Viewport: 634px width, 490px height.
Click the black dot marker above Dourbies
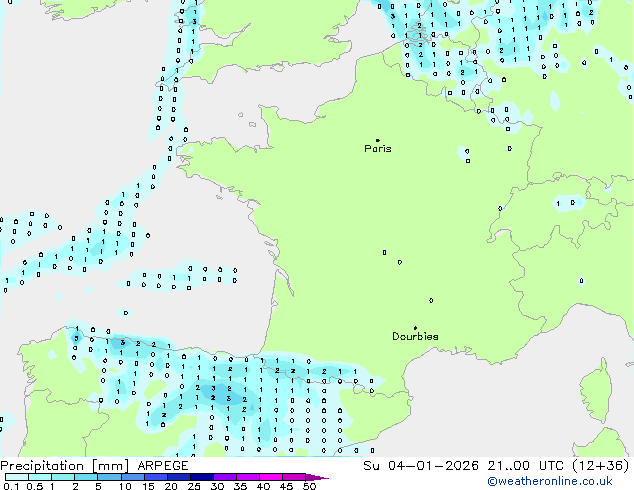point(415,328)
